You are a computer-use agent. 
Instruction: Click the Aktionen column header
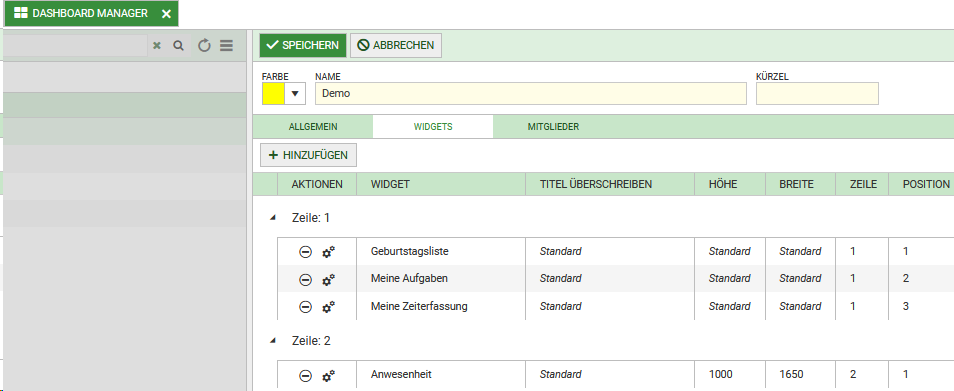point(316,184)
